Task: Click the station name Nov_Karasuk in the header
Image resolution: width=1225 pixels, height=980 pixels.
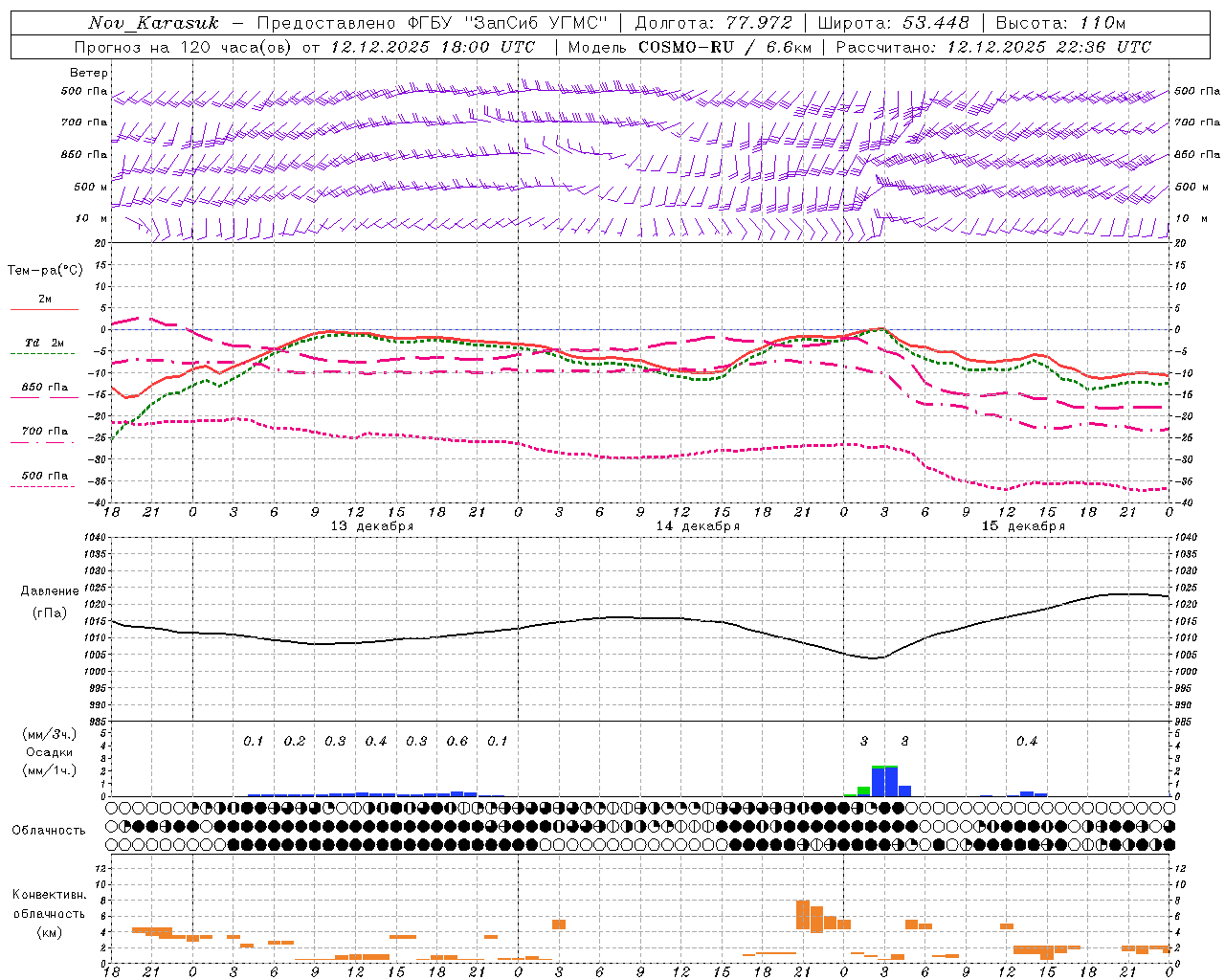Action: (153, 23)
